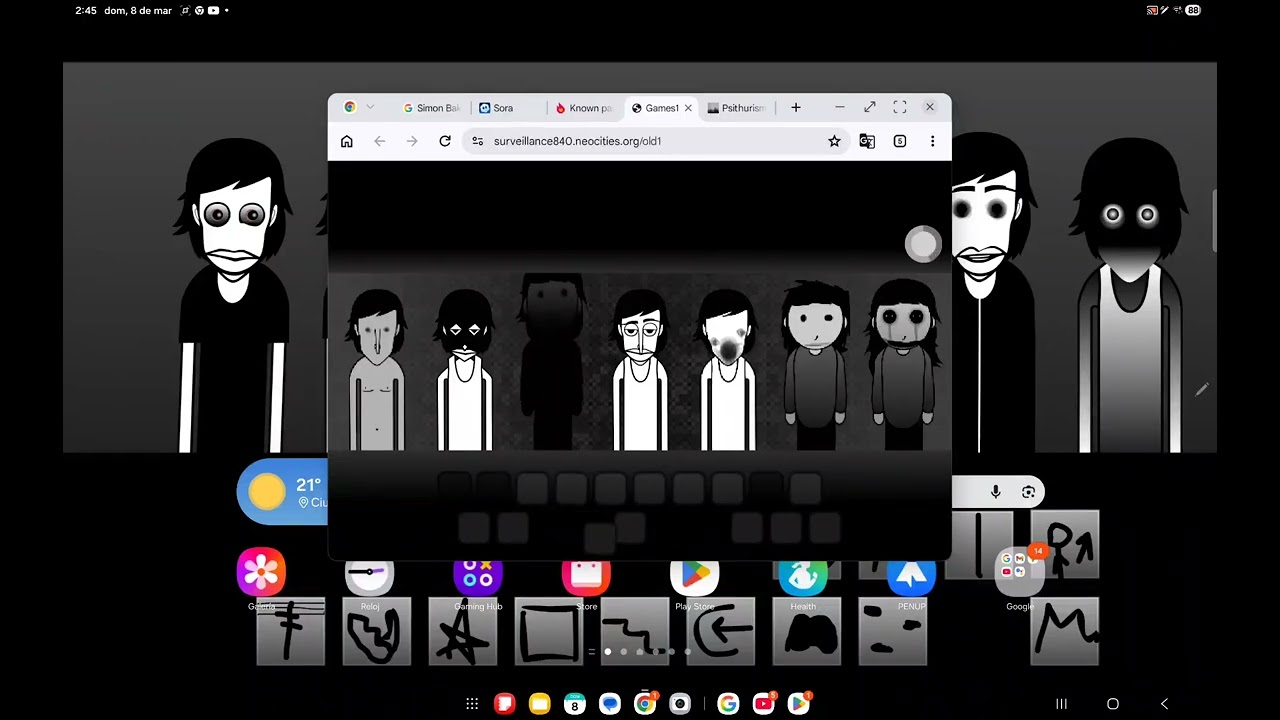Pick the square outline sound tile
Screen dimensions: 1280x720
[549, 634]
